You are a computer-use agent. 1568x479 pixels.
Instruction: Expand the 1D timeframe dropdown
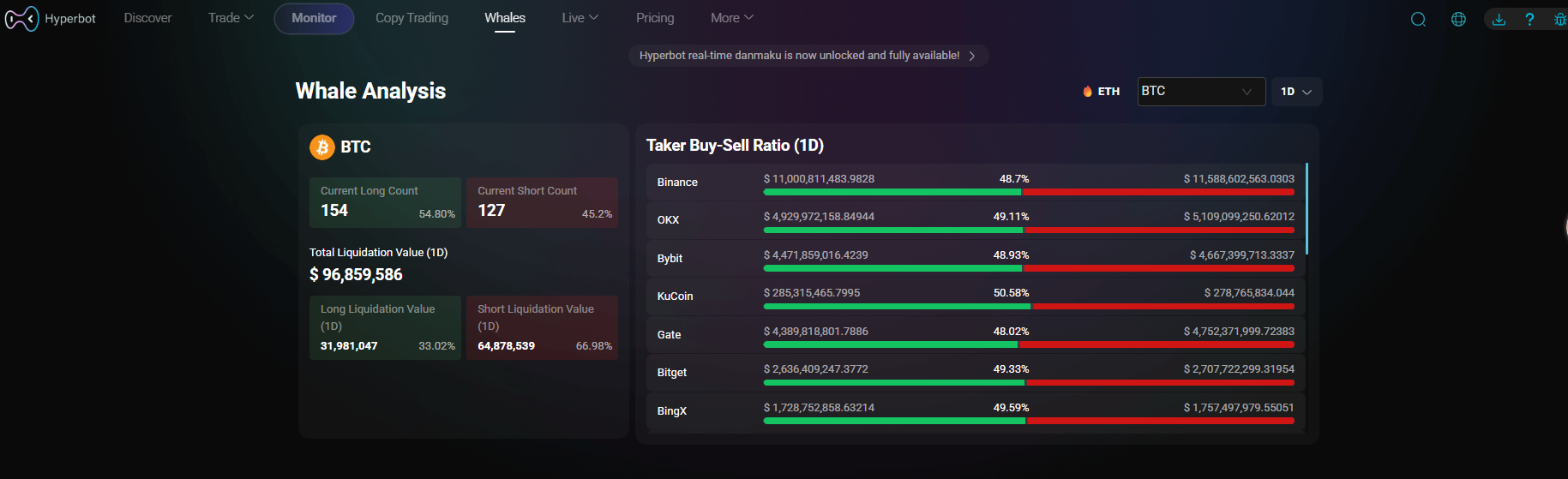coord(1295,92)
